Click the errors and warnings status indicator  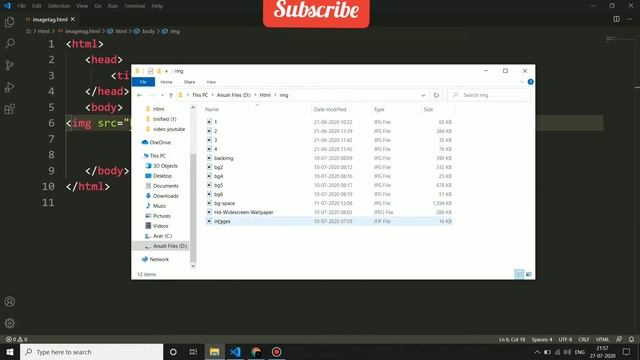coord(16,339)
